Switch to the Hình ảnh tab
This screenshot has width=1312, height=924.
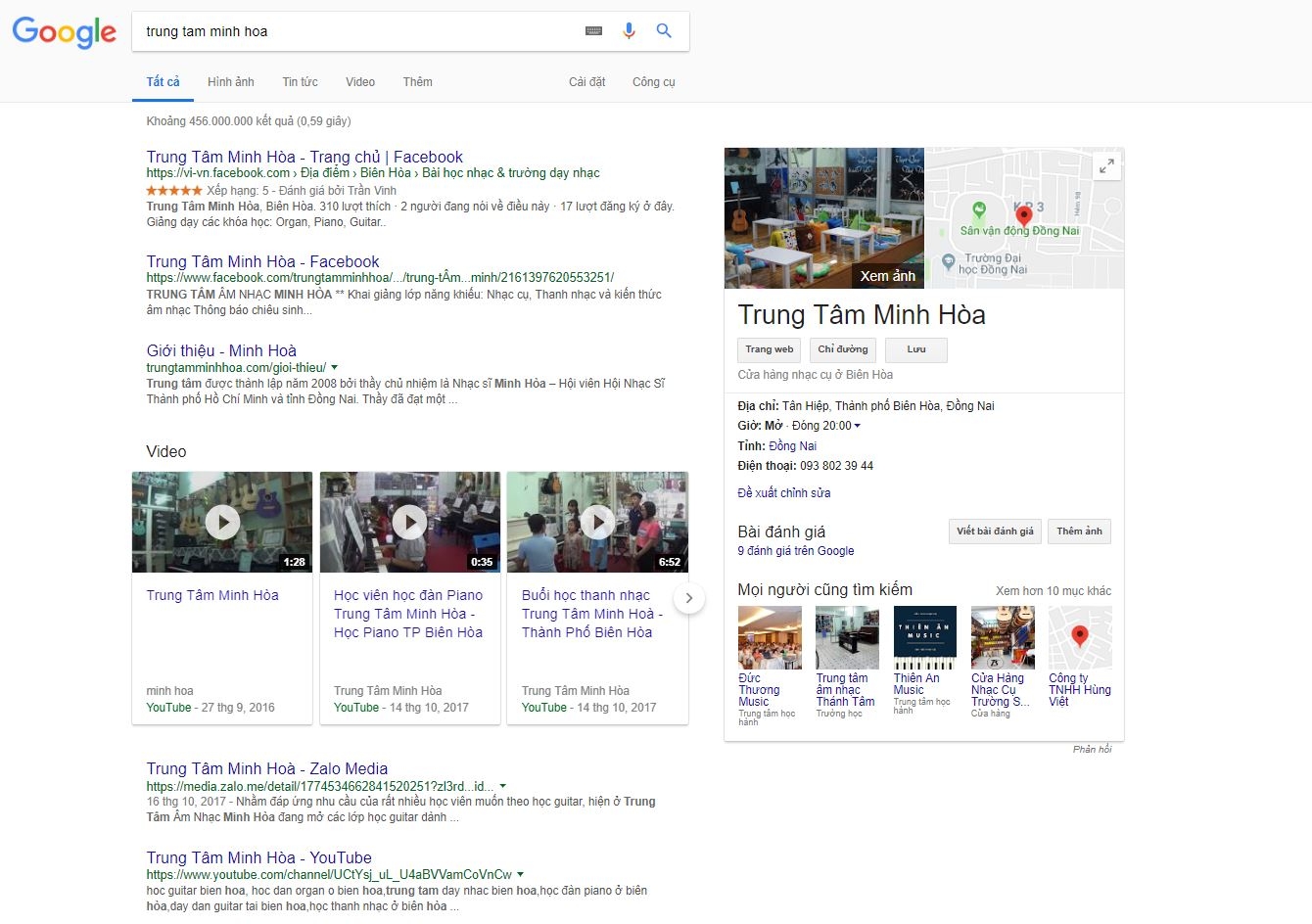pos(230,82)
